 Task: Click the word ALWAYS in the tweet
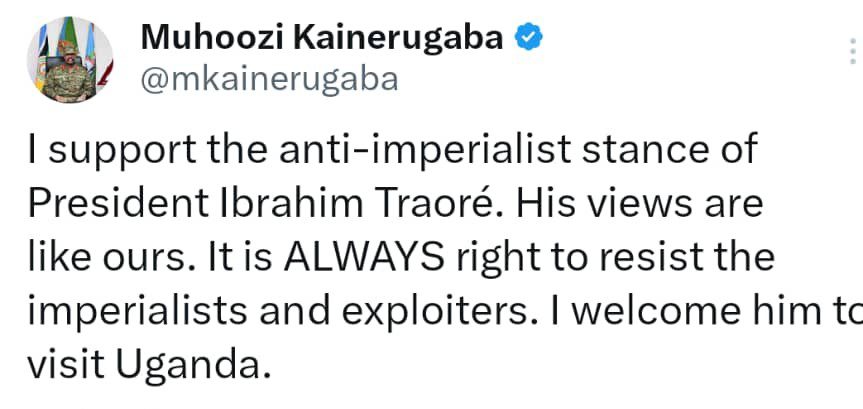click(x=364, y=257)
